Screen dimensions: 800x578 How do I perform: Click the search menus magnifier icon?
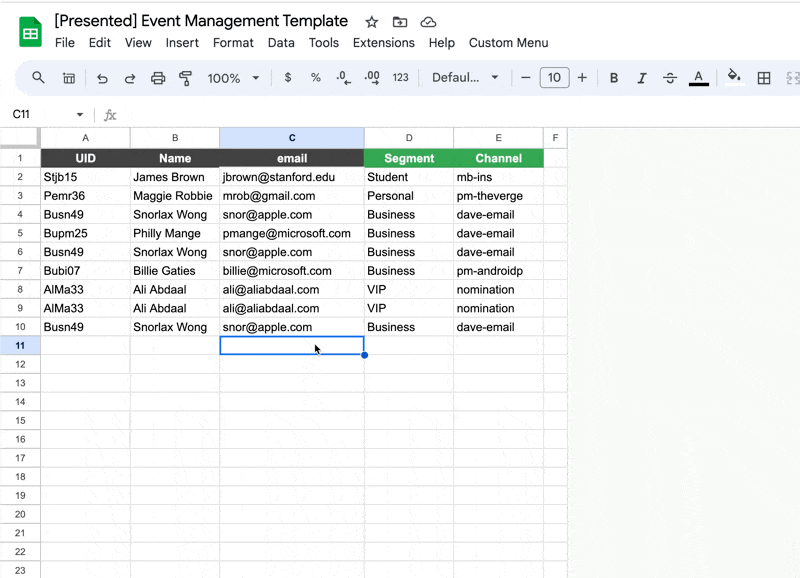38,78
